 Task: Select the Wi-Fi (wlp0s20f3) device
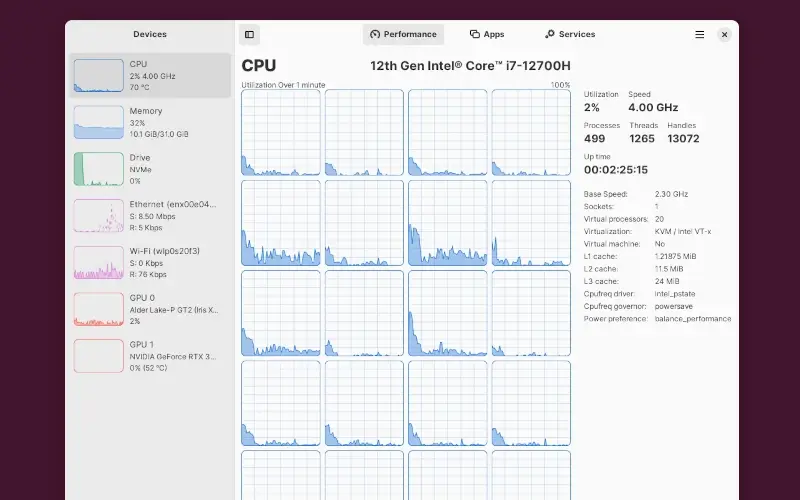pos(150,263)
